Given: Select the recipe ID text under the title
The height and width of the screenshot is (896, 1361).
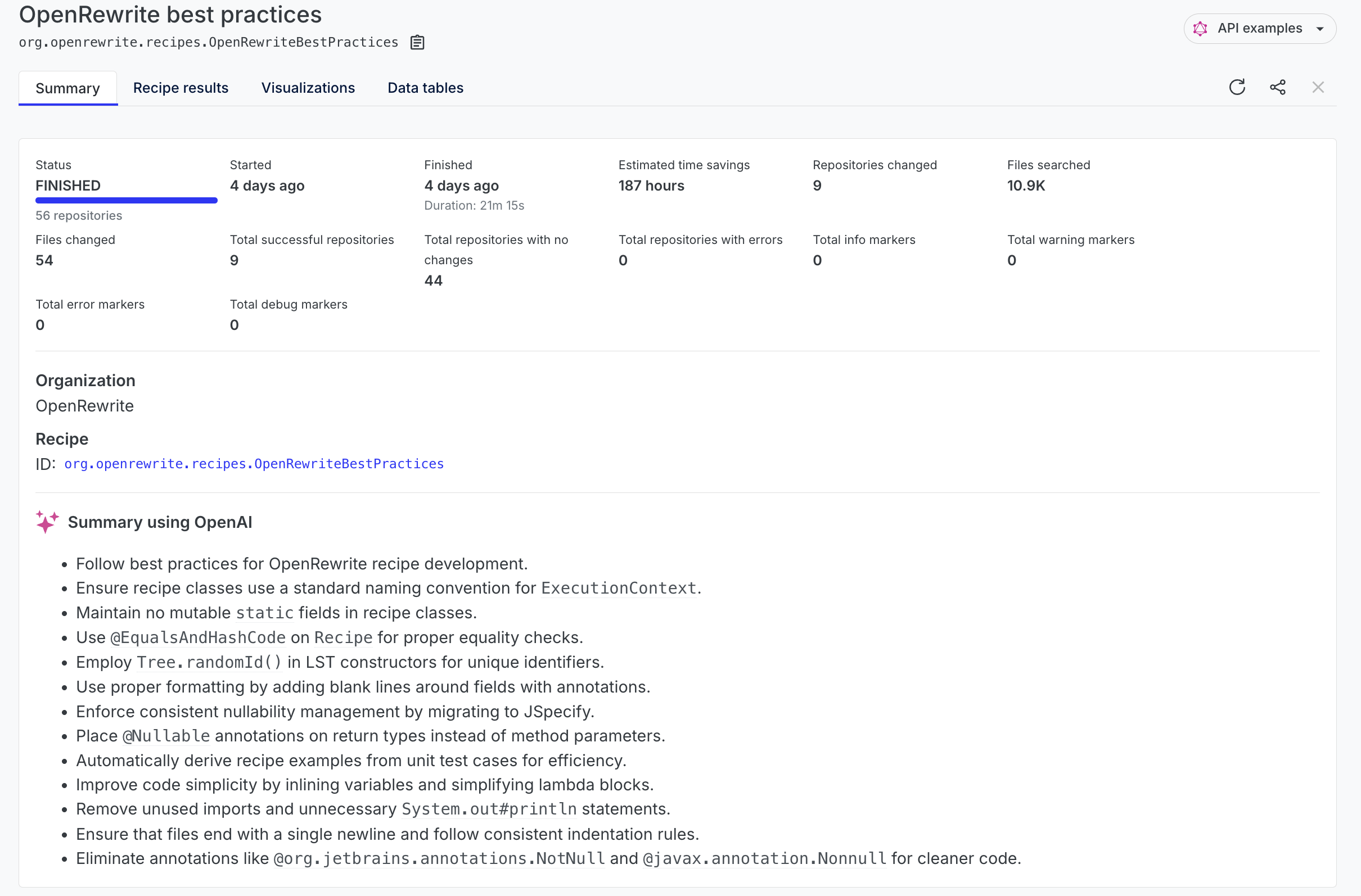Looking at the screenshot, I should coord(209,42).
